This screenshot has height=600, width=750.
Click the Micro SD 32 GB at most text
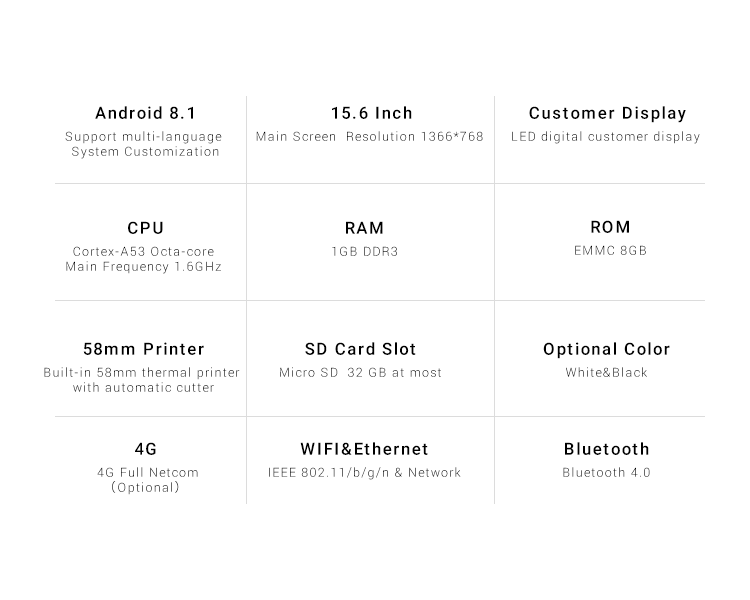click(360, 373)
